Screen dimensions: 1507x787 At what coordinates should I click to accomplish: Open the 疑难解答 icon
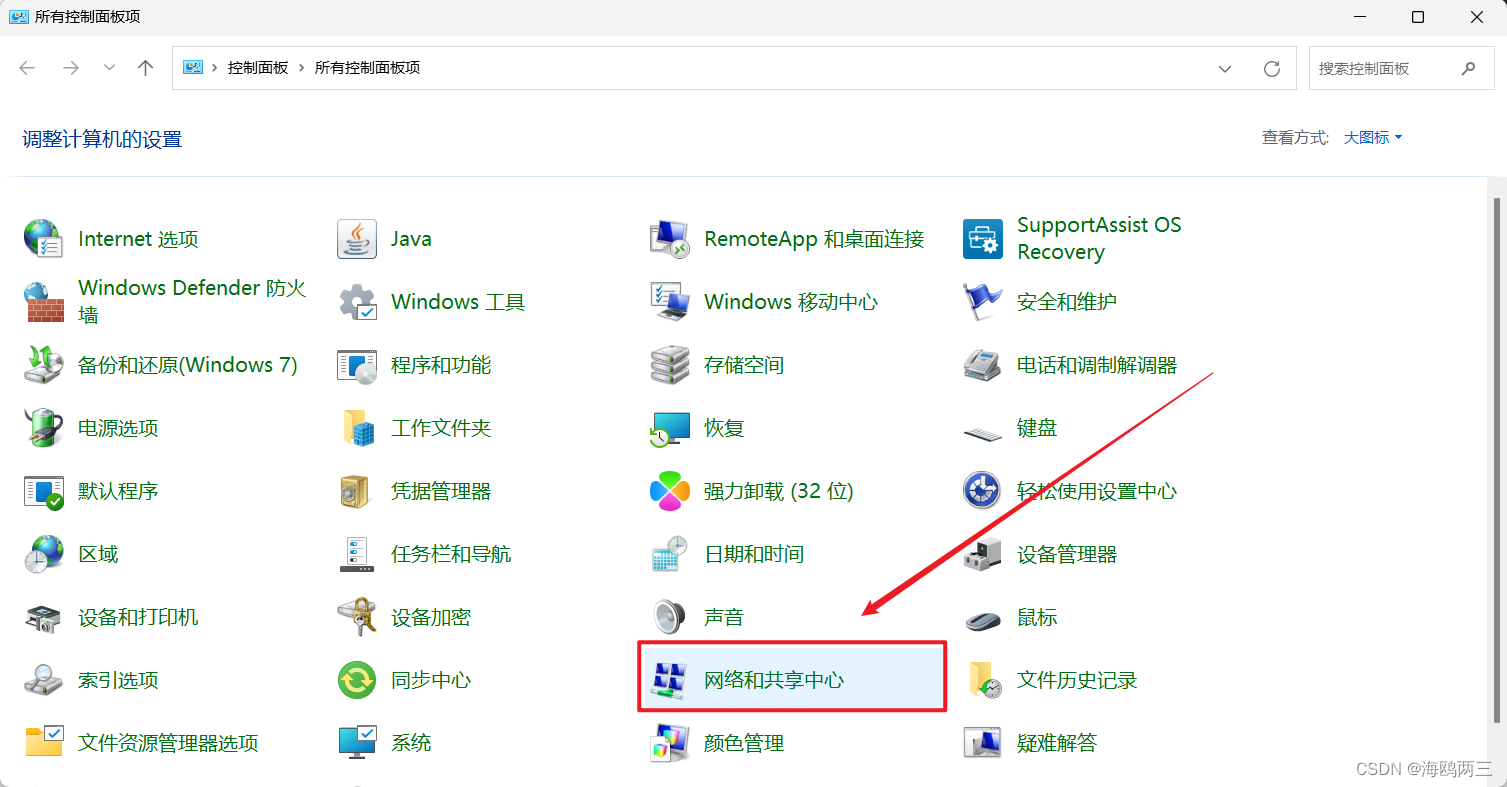point(983,743)
